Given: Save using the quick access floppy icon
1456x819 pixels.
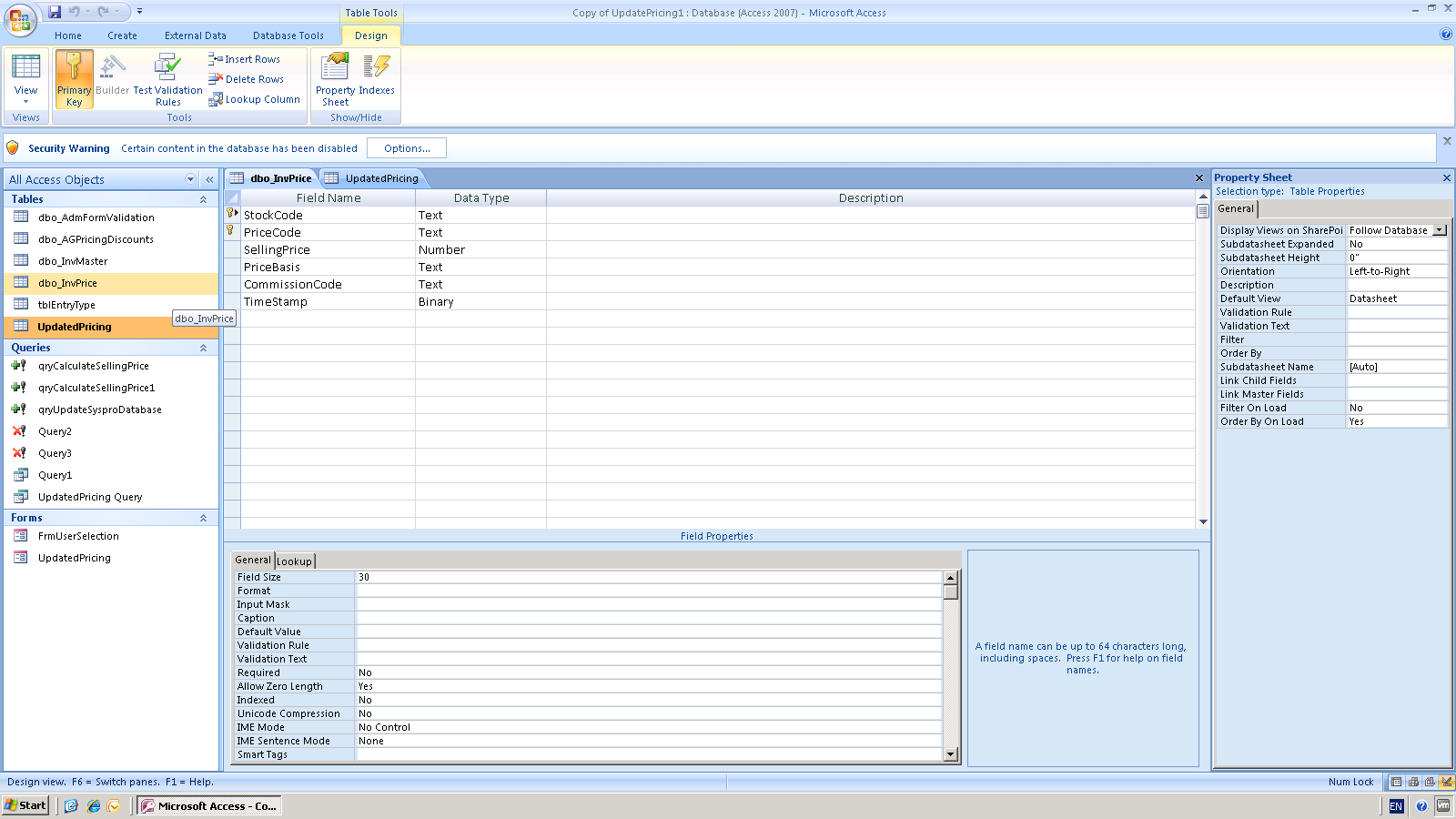Looking at the screenshot, I should coord(55,12).
